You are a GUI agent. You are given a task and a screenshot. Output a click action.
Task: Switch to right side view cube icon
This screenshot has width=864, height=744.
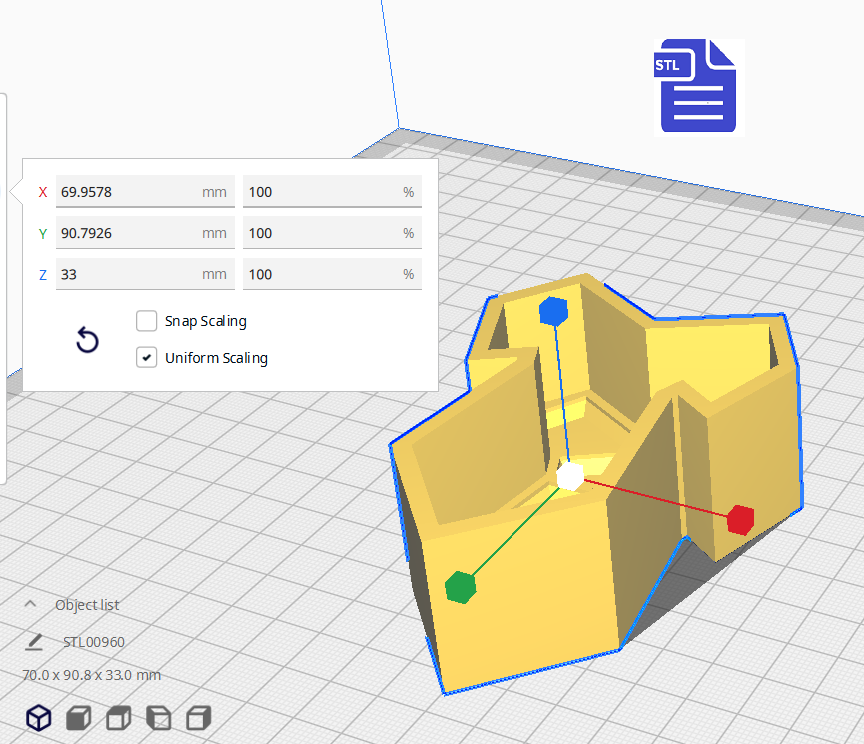199,717
